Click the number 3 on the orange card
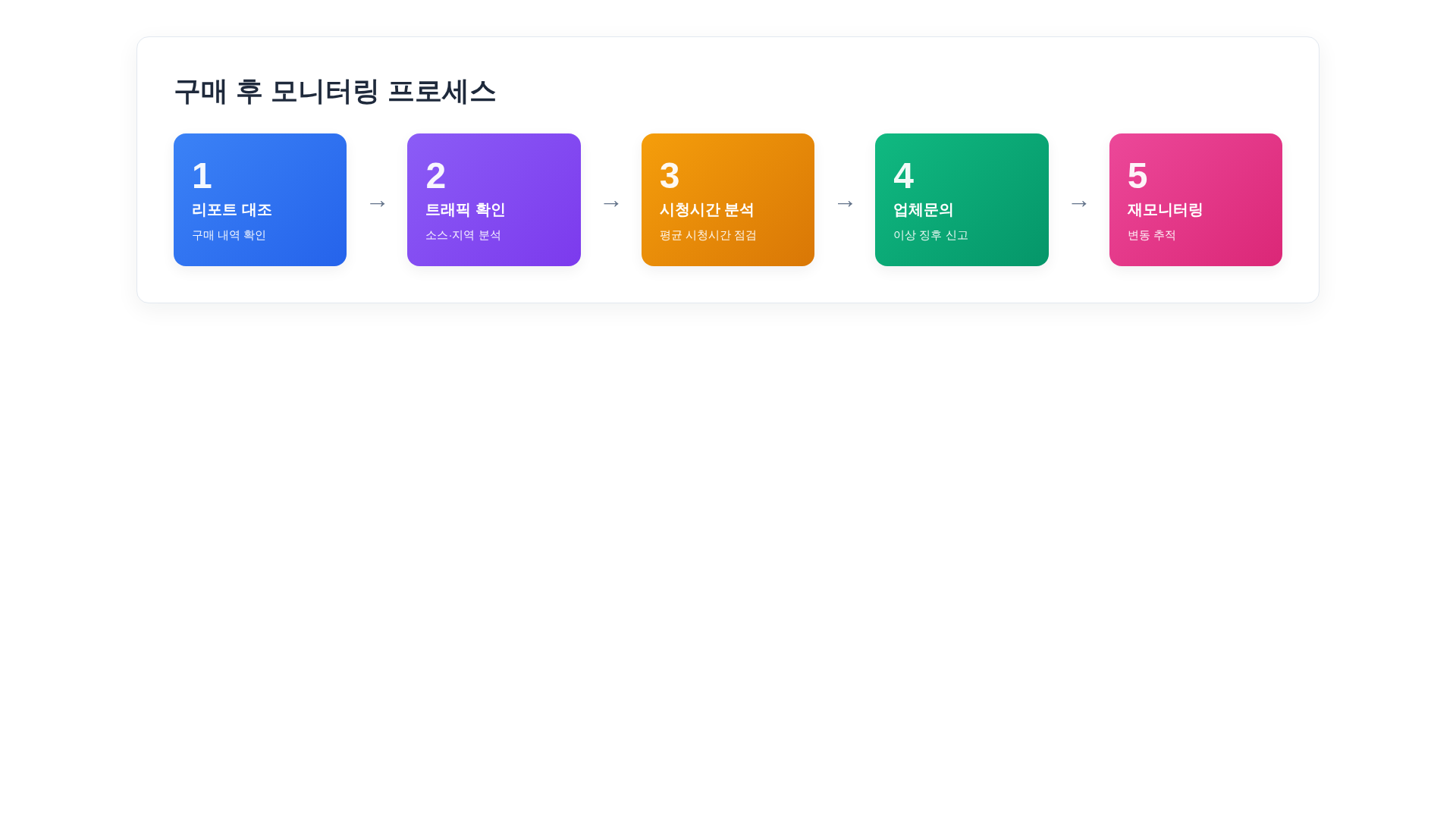The width and height of the screenshot is (1456, 819). (670, 175)
